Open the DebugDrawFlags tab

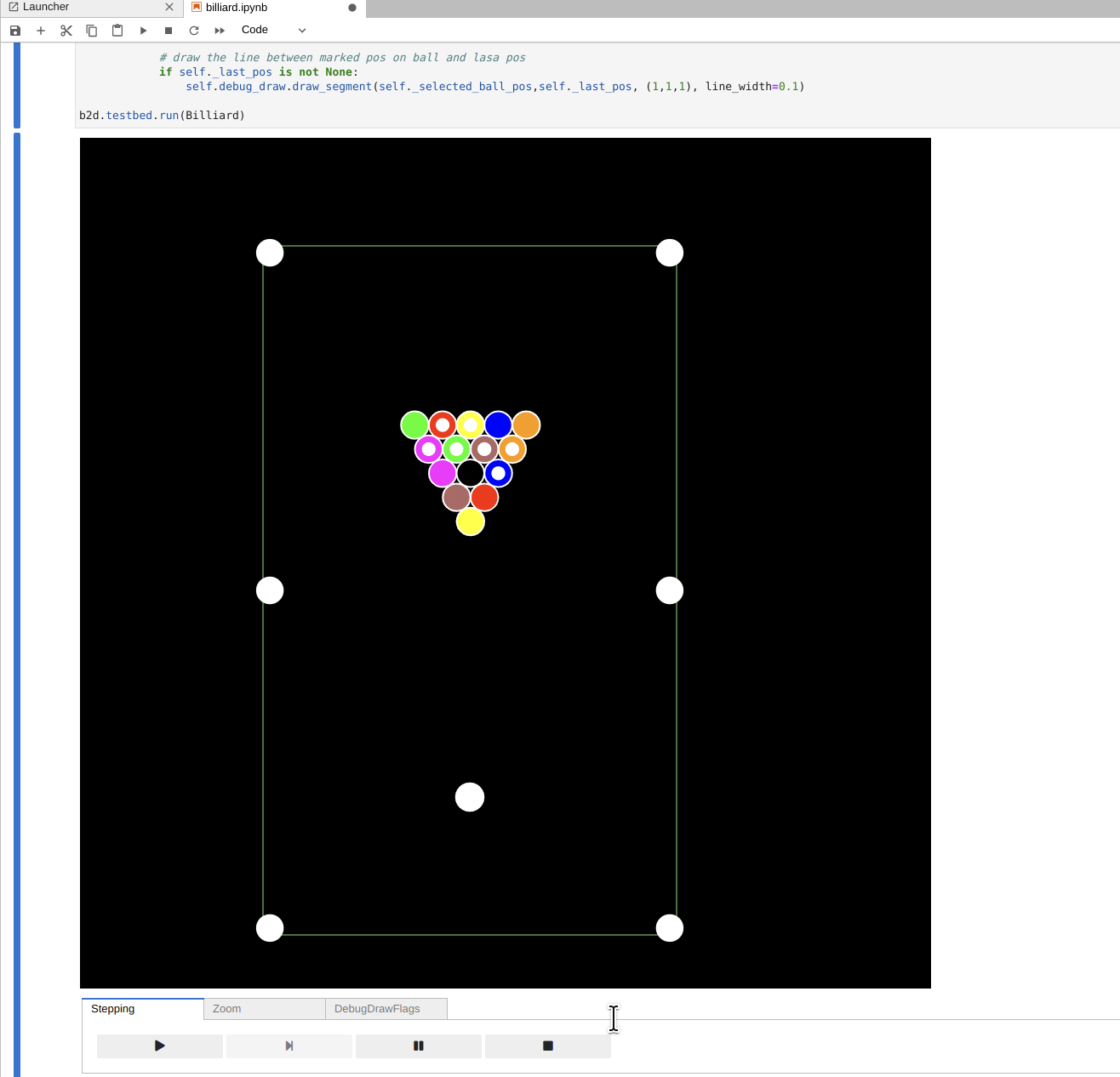386,1009
